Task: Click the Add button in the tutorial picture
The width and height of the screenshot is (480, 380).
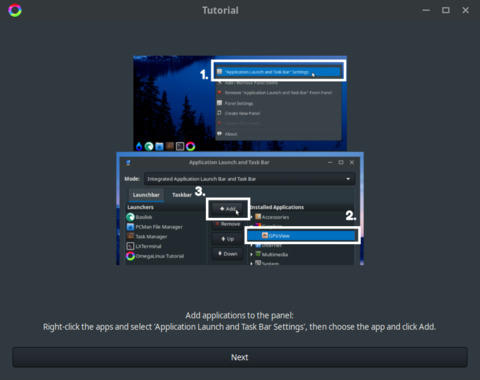Action: [x=228, y=209]
